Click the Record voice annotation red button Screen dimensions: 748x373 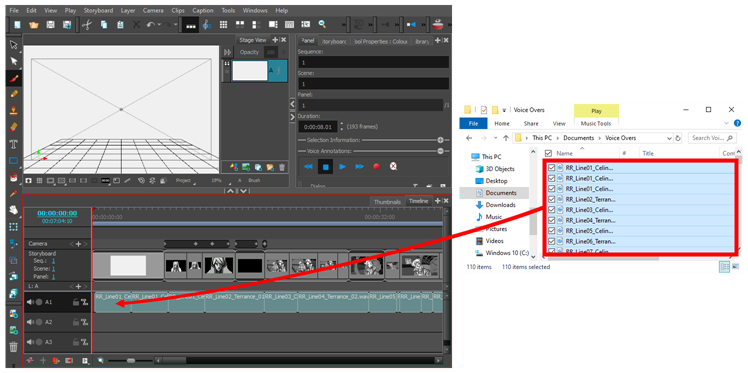point(376,166)
